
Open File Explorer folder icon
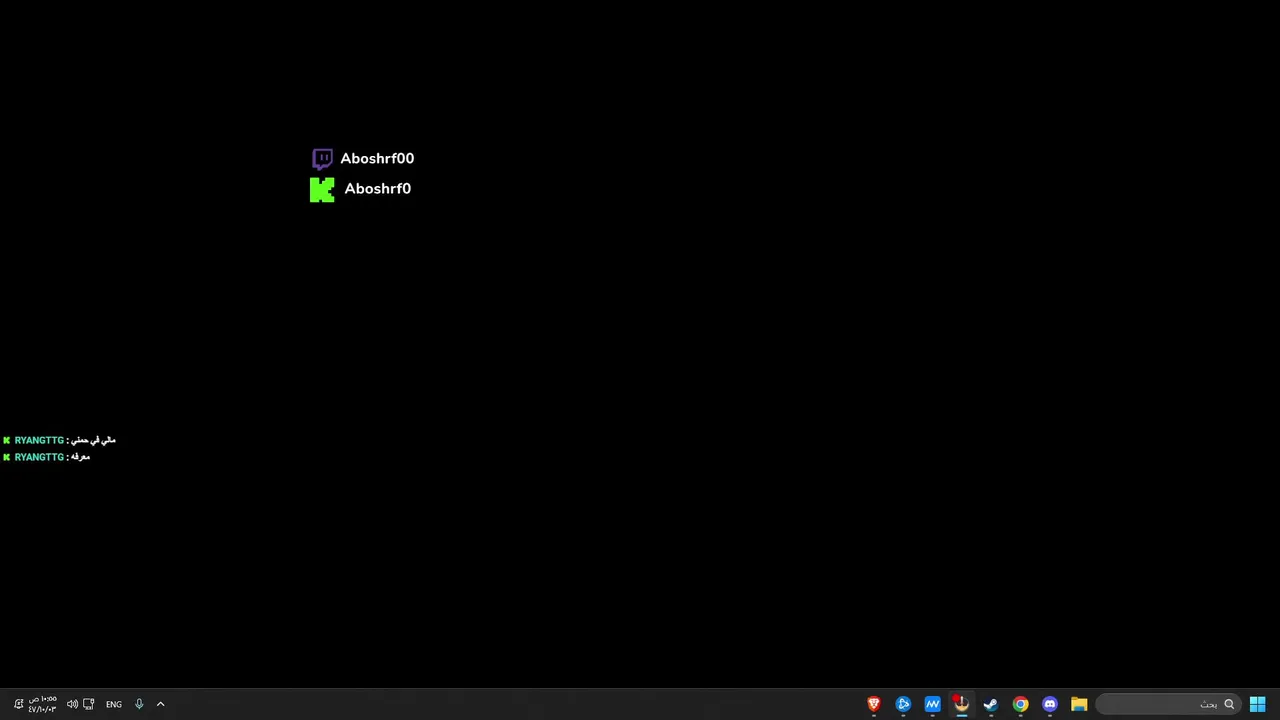1079,704
